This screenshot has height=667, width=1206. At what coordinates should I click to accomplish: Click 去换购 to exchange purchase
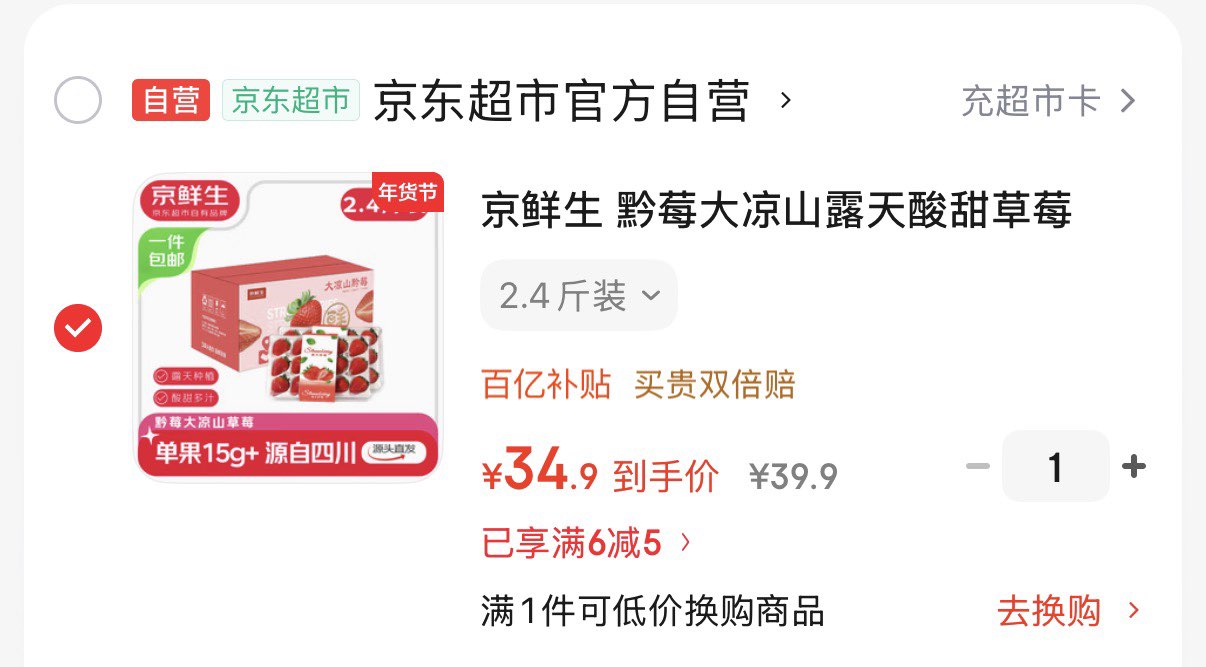pos(1068,611)
